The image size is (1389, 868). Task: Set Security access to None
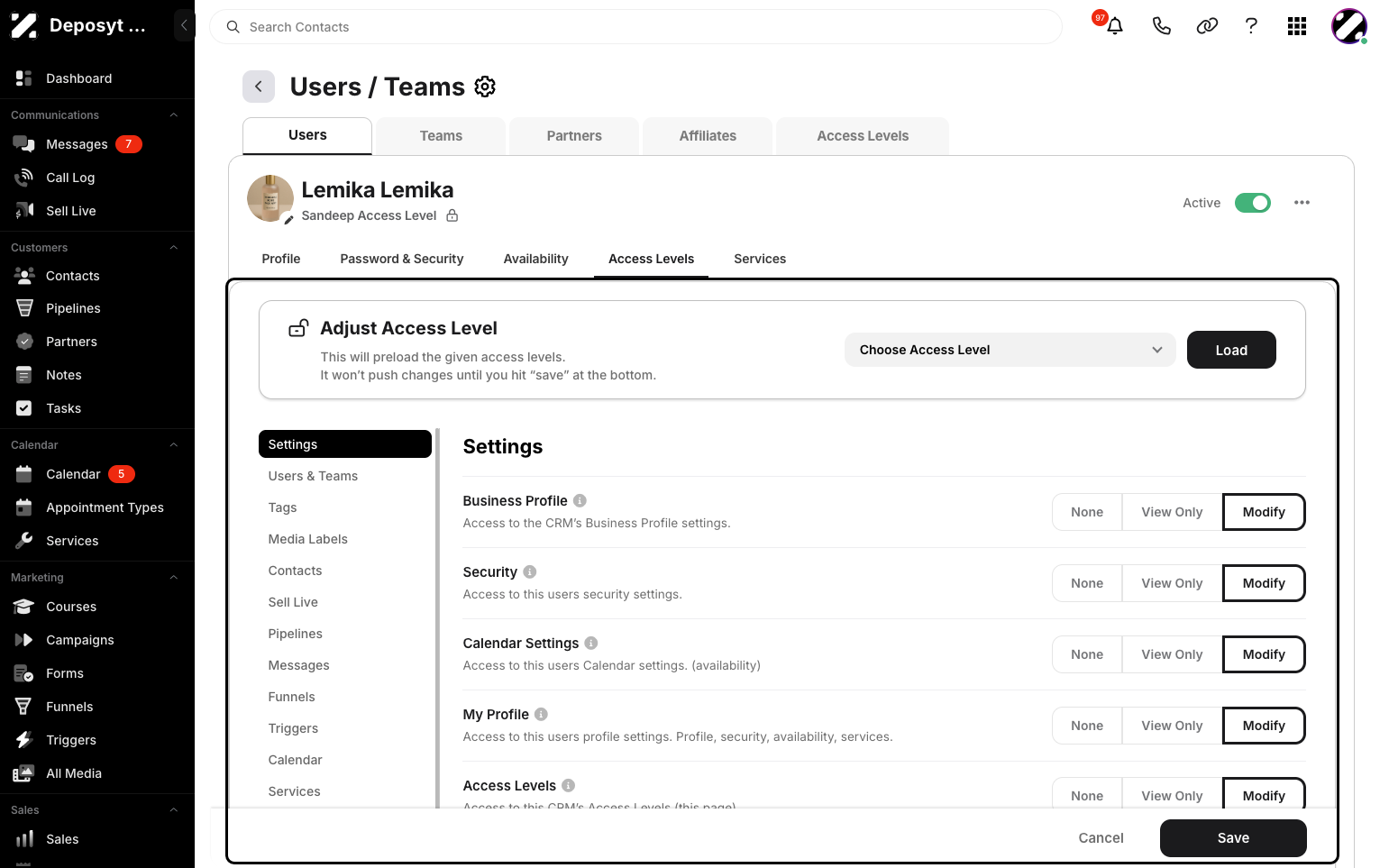point(1087,583)
